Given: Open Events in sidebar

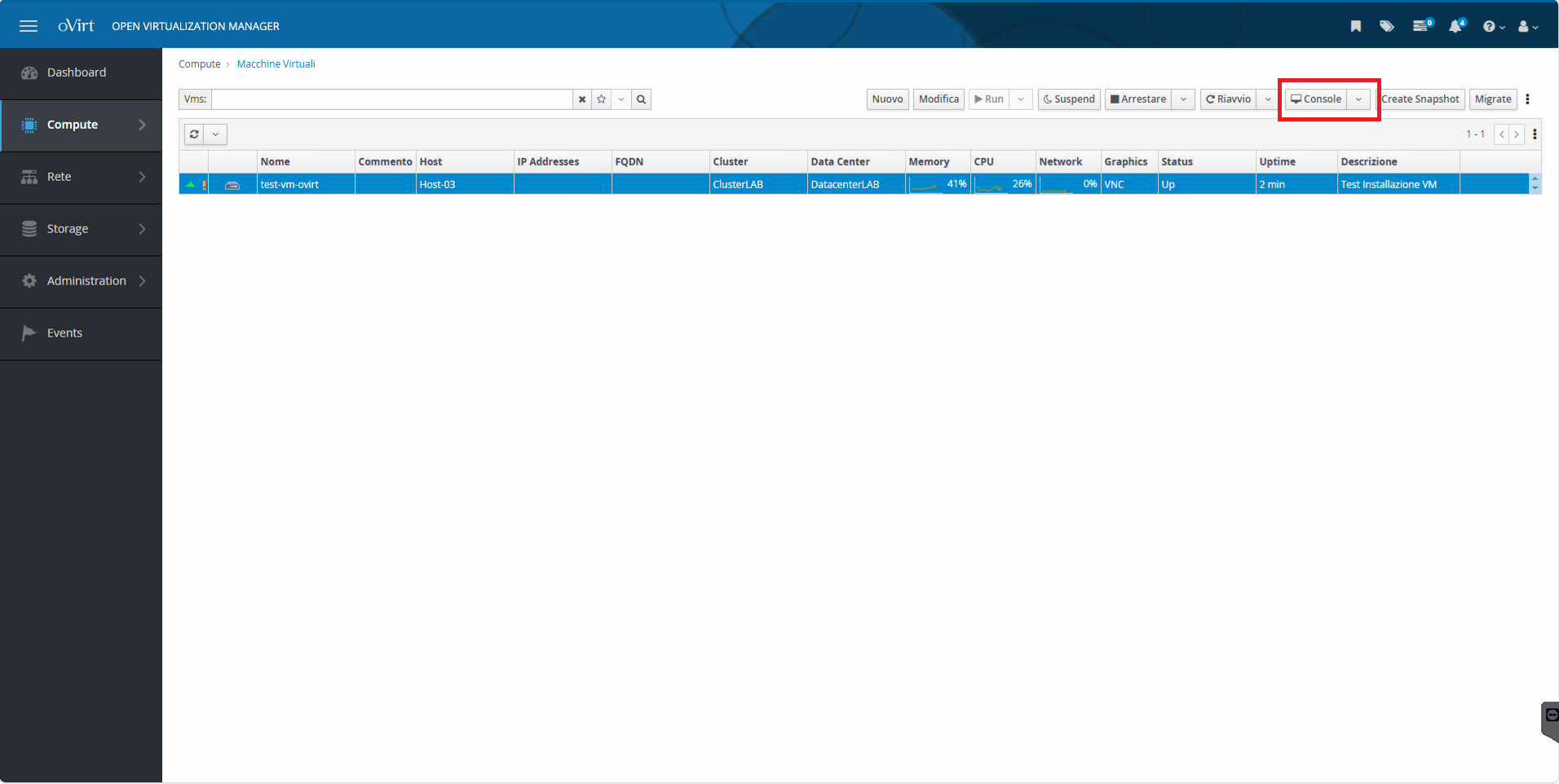Looking at the screenshot, I should pyautogui.click(x=81, y=333).
